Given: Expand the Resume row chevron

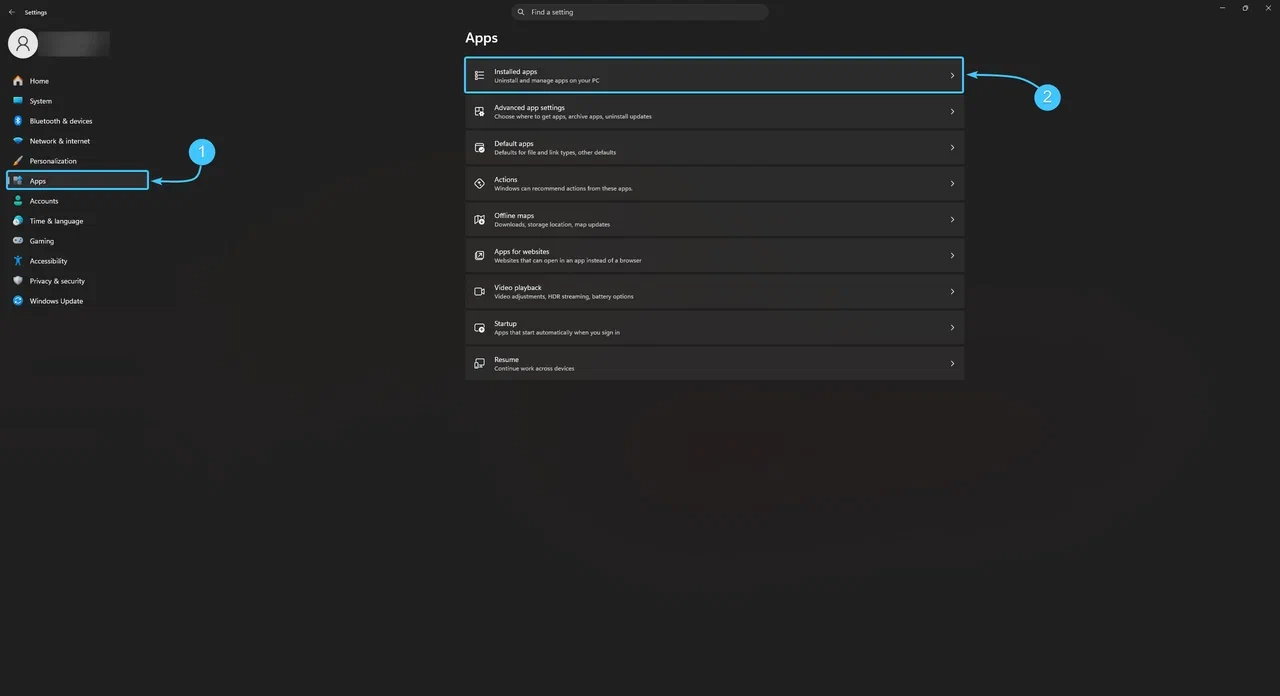Looking at the screenshot, I should point(952,364).
